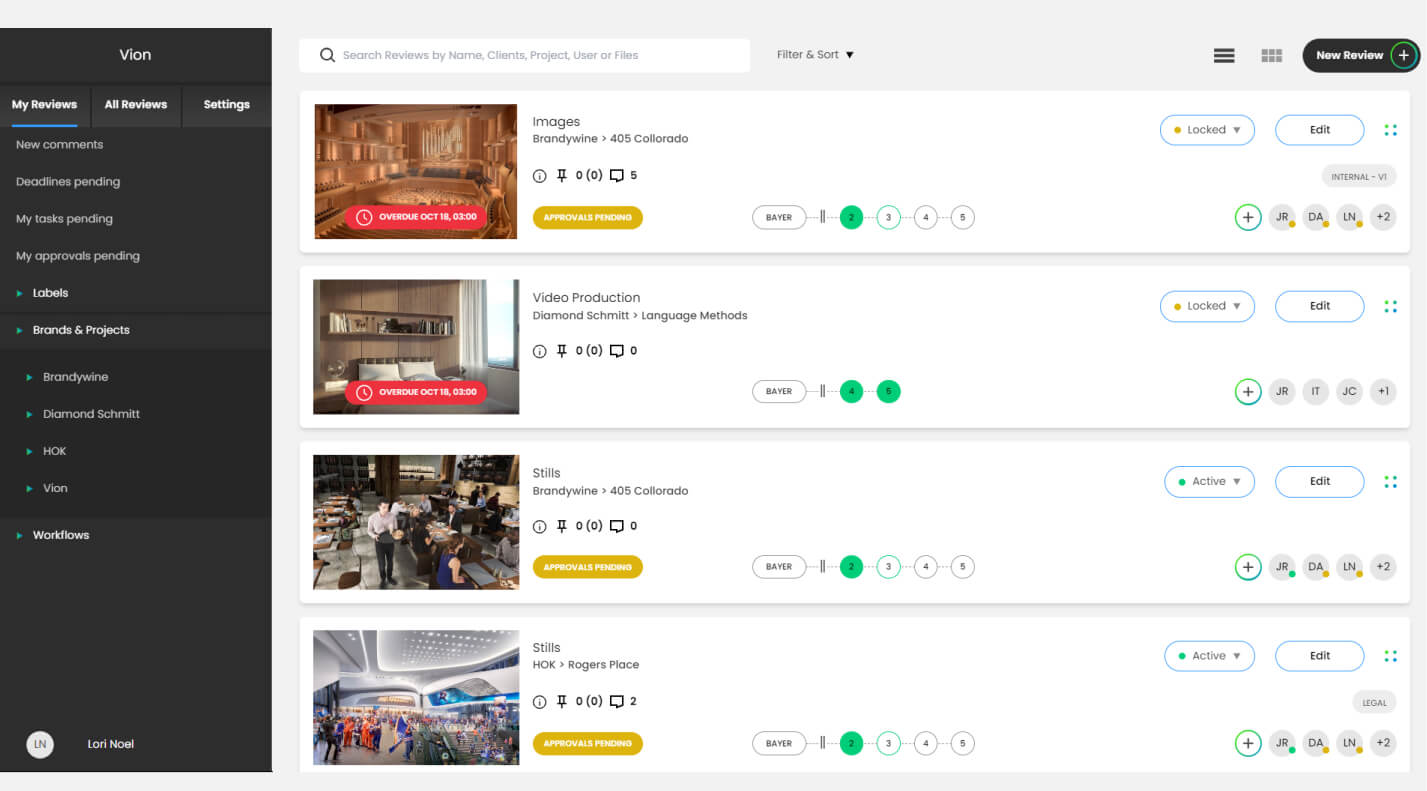Open info icon on the Images review
The height and width of the screenshot is (791, 1427).
pos(540,175)
